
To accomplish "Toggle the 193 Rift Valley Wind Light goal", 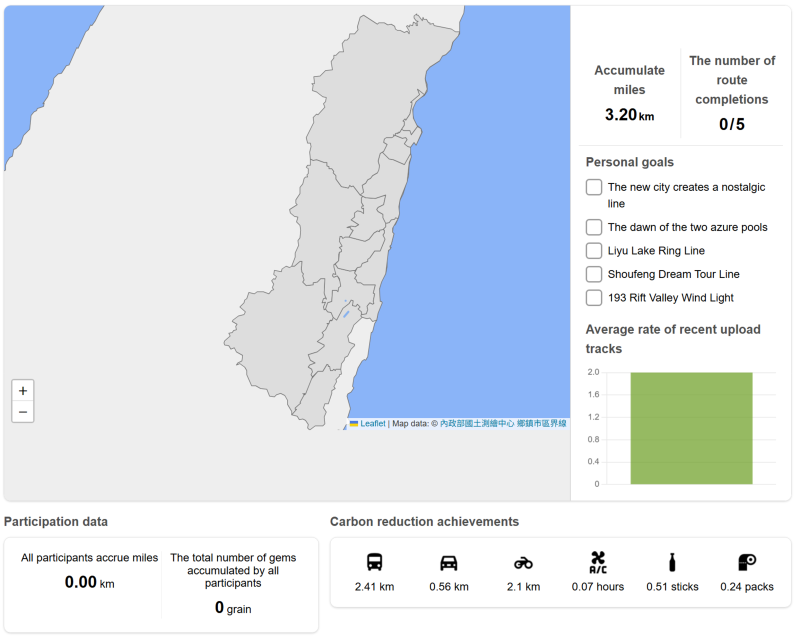I will pos(594,297).
